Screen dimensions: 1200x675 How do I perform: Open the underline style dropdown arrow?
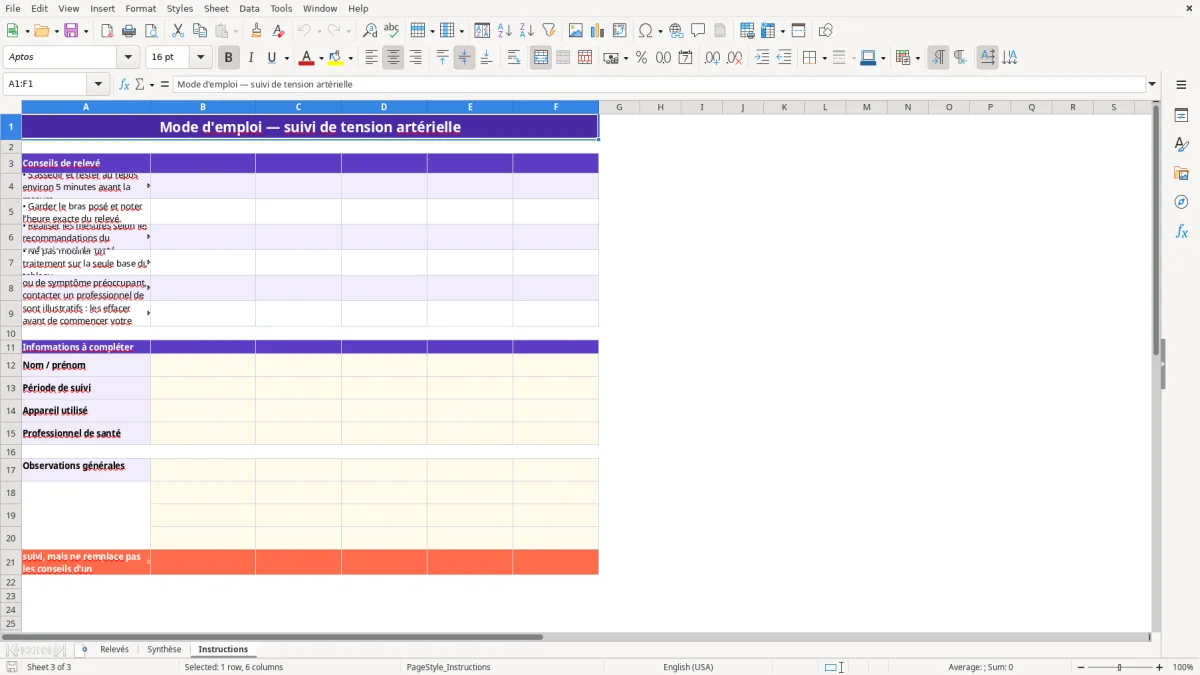[x=286, y=58]
